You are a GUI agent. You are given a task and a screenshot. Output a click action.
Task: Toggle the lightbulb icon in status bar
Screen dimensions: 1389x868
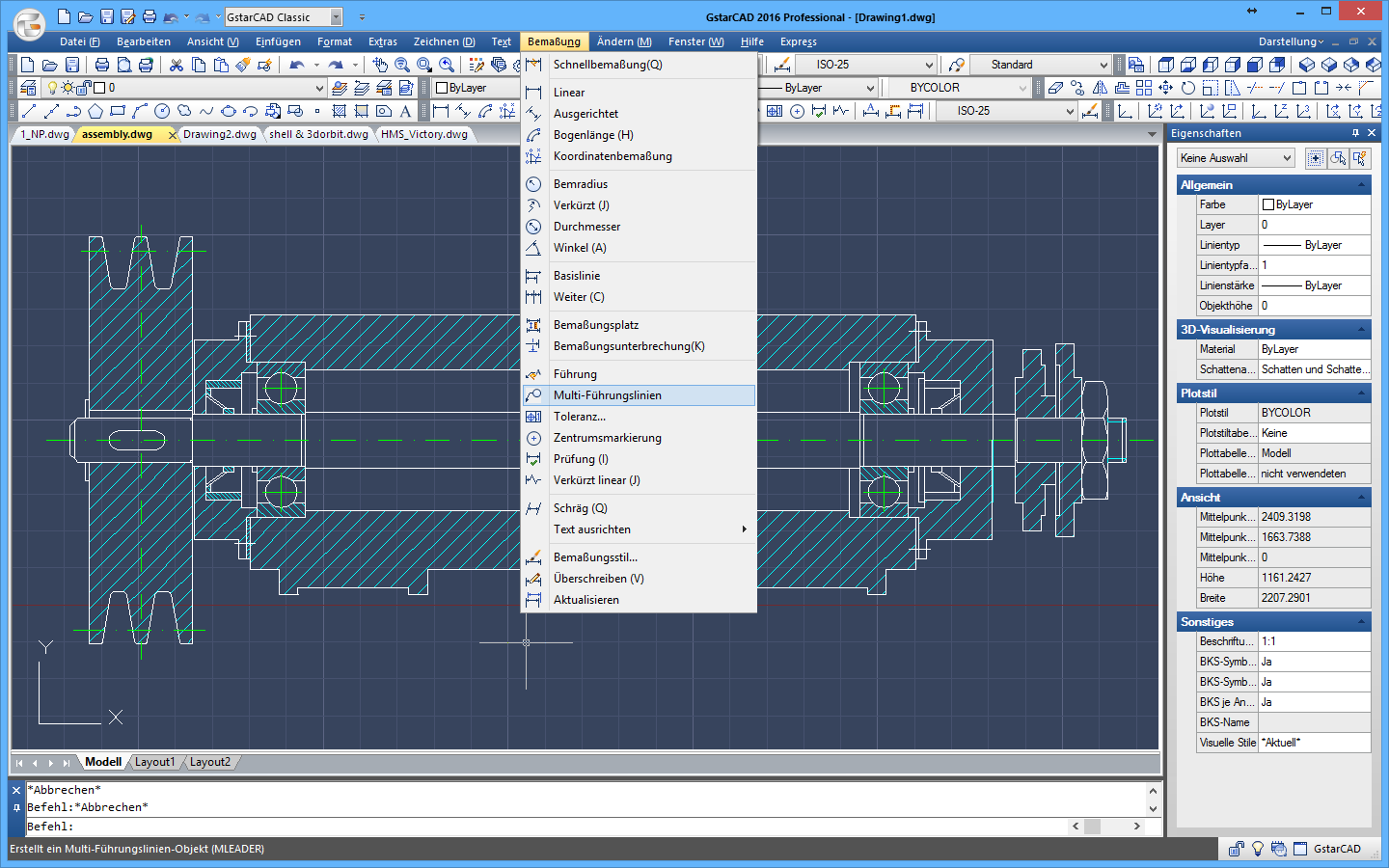[1257, 849]
